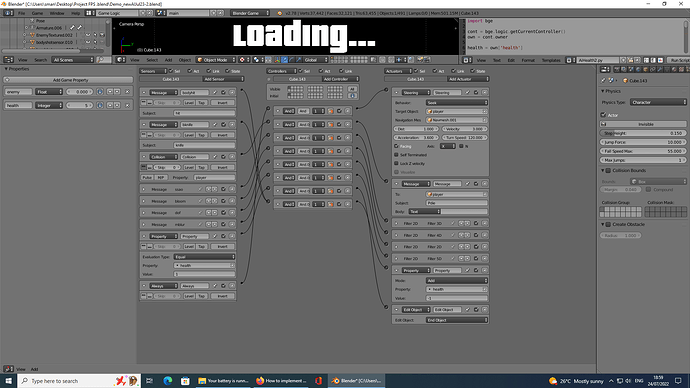690x388 pixels.
Task: Open the Game menu
Action: 37,13
